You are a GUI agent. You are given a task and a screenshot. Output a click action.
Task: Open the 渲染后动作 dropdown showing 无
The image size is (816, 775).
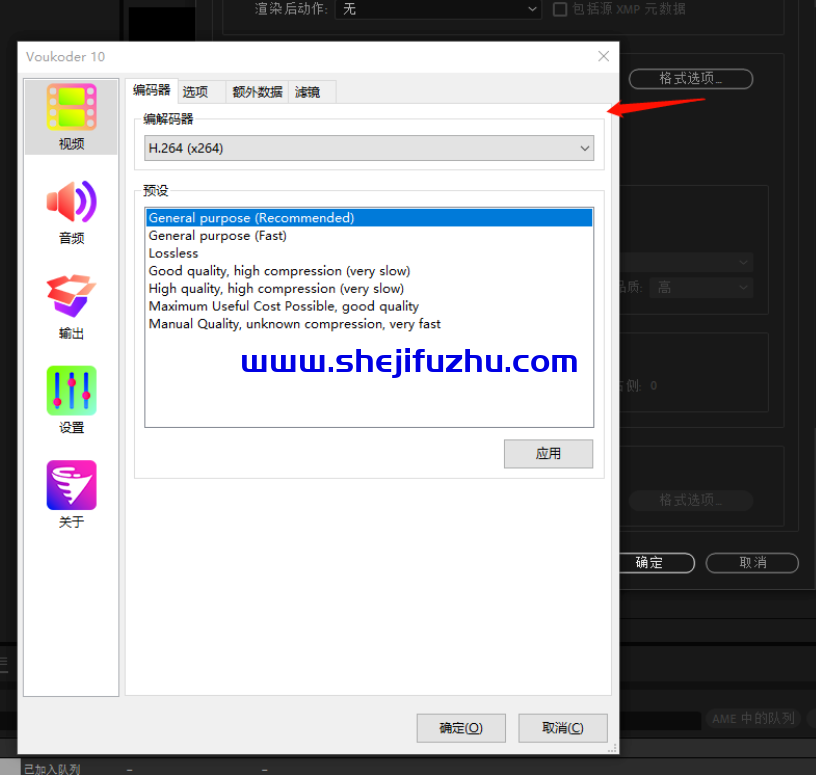pyautogui.click(x=438, y=9)
